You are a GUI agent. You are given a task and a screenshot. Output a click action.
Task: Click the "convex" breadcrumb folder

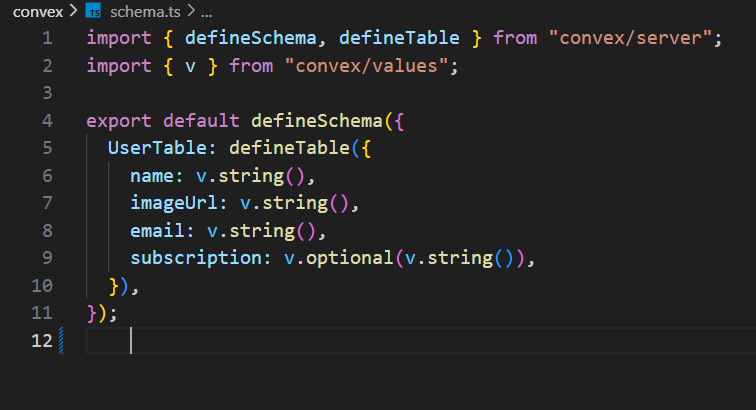38,12
